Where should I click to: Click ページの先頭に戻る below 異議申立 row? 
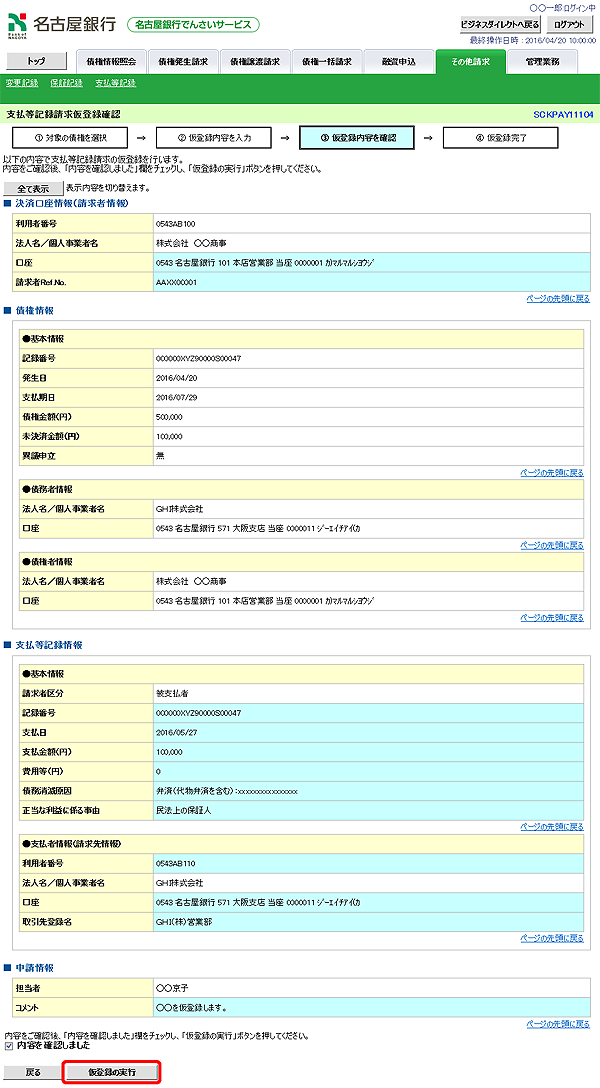pos(552,473)
